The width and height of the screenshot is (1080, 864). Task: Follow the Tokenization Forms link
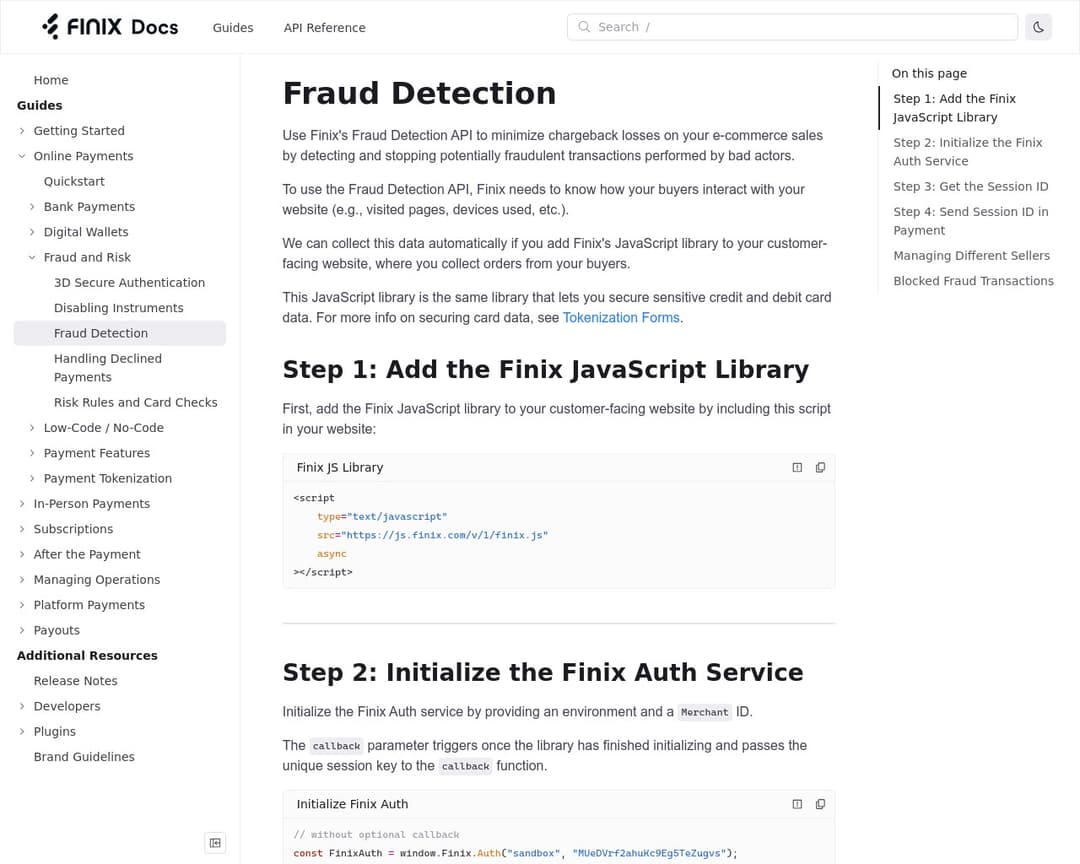(621, 318)
